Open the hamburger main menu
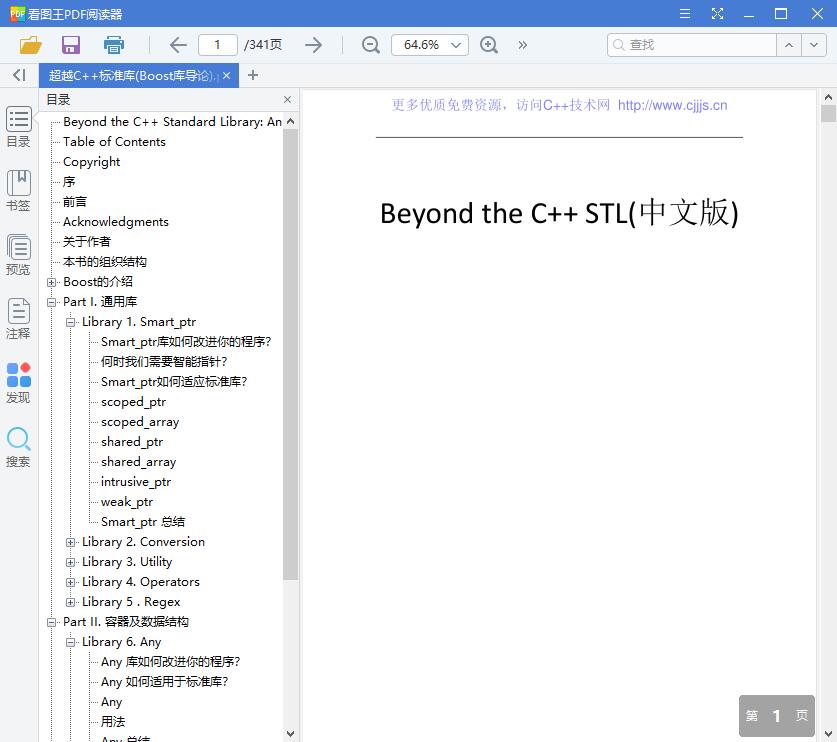Screen dimensions: 837x742 (685, 14)
